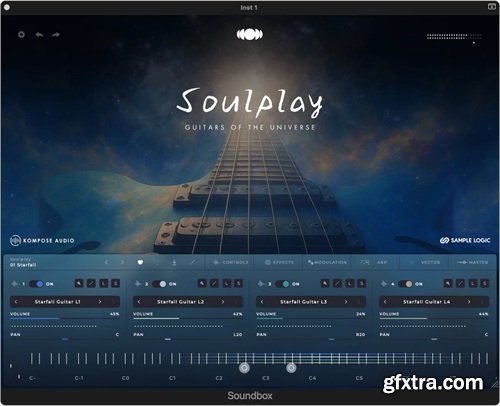Toggle layer 3 L button
The height and width of the screenshot is (406, 500).
coord(350,283)
